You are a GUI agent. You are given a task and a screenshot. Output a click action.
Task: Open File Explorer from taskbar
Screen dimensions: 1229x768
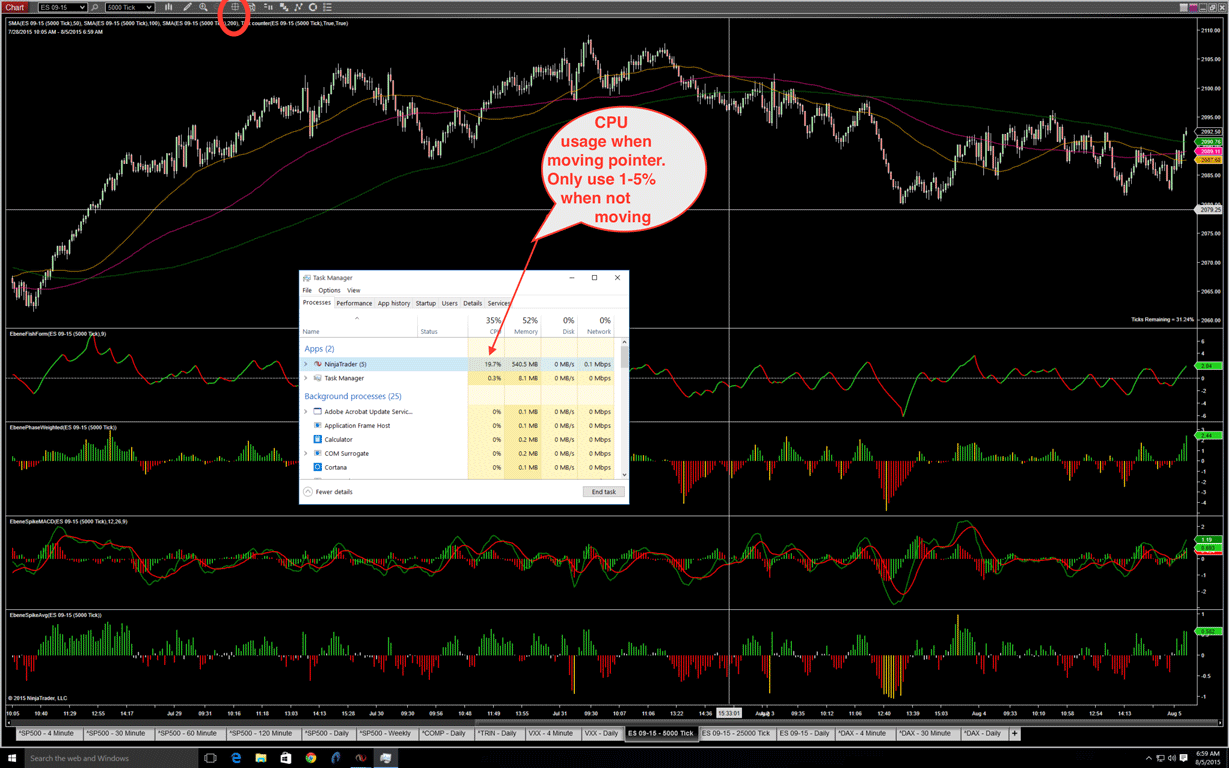(x=261, y=758)
